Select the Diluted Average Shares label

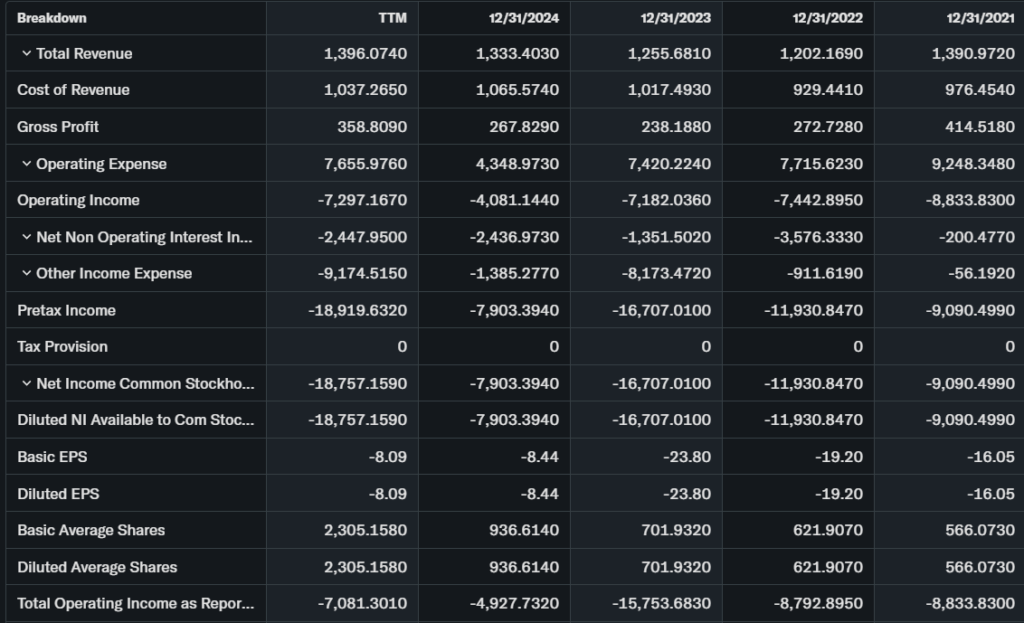[97, 567]
